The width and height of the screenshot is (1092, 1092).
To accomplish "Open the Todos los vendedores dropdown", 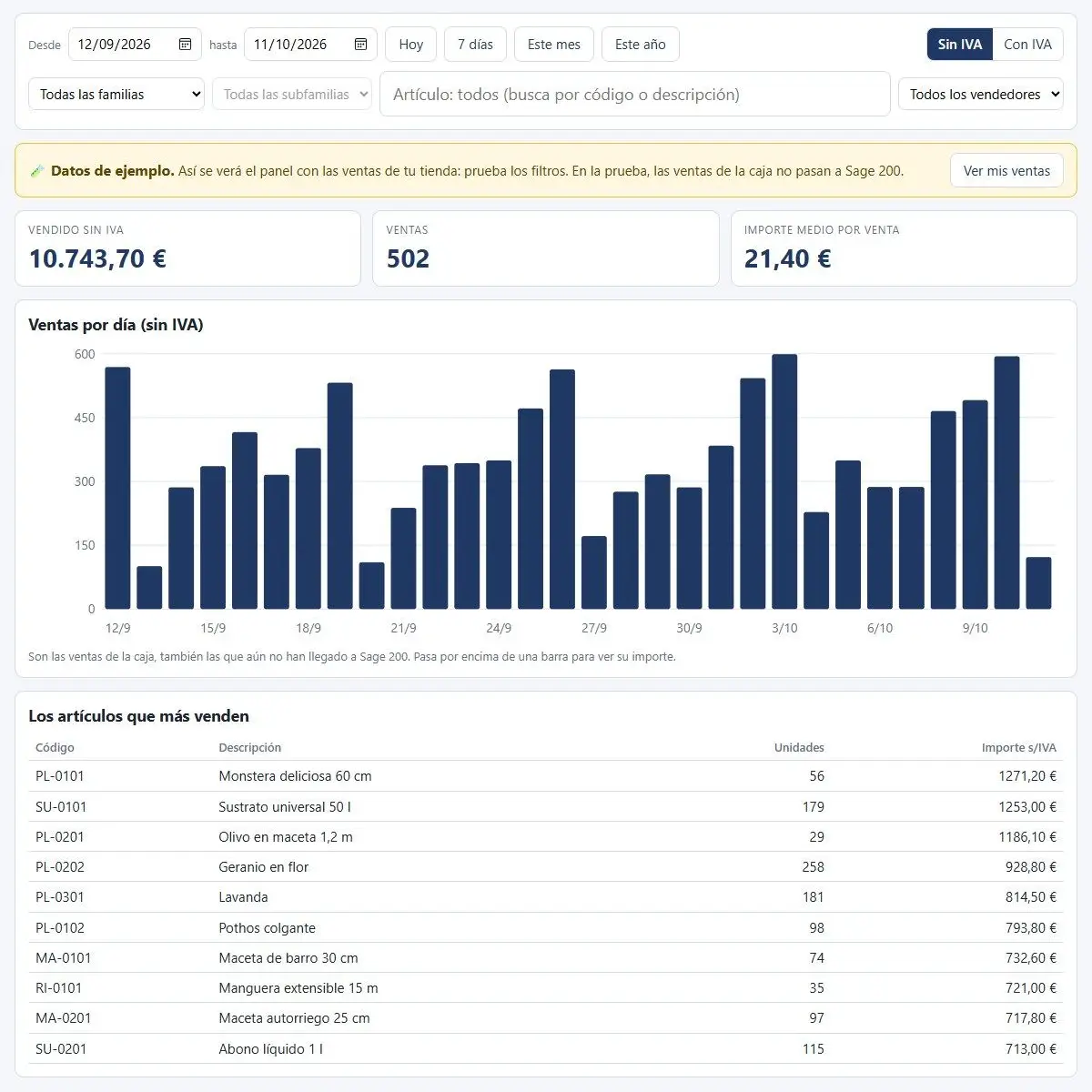I will 980,94.
